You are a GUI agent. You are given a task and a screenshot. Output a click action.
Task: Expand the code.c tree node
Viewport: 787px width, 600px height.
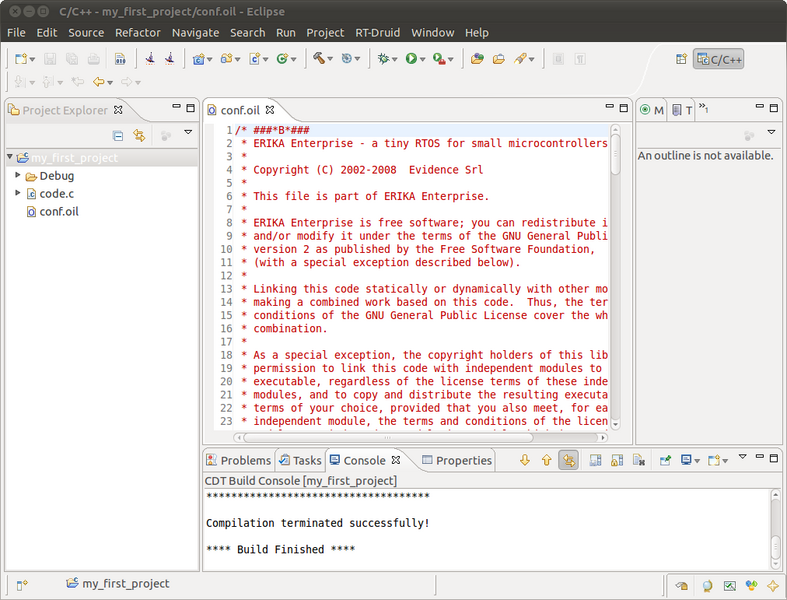point(18,193)
